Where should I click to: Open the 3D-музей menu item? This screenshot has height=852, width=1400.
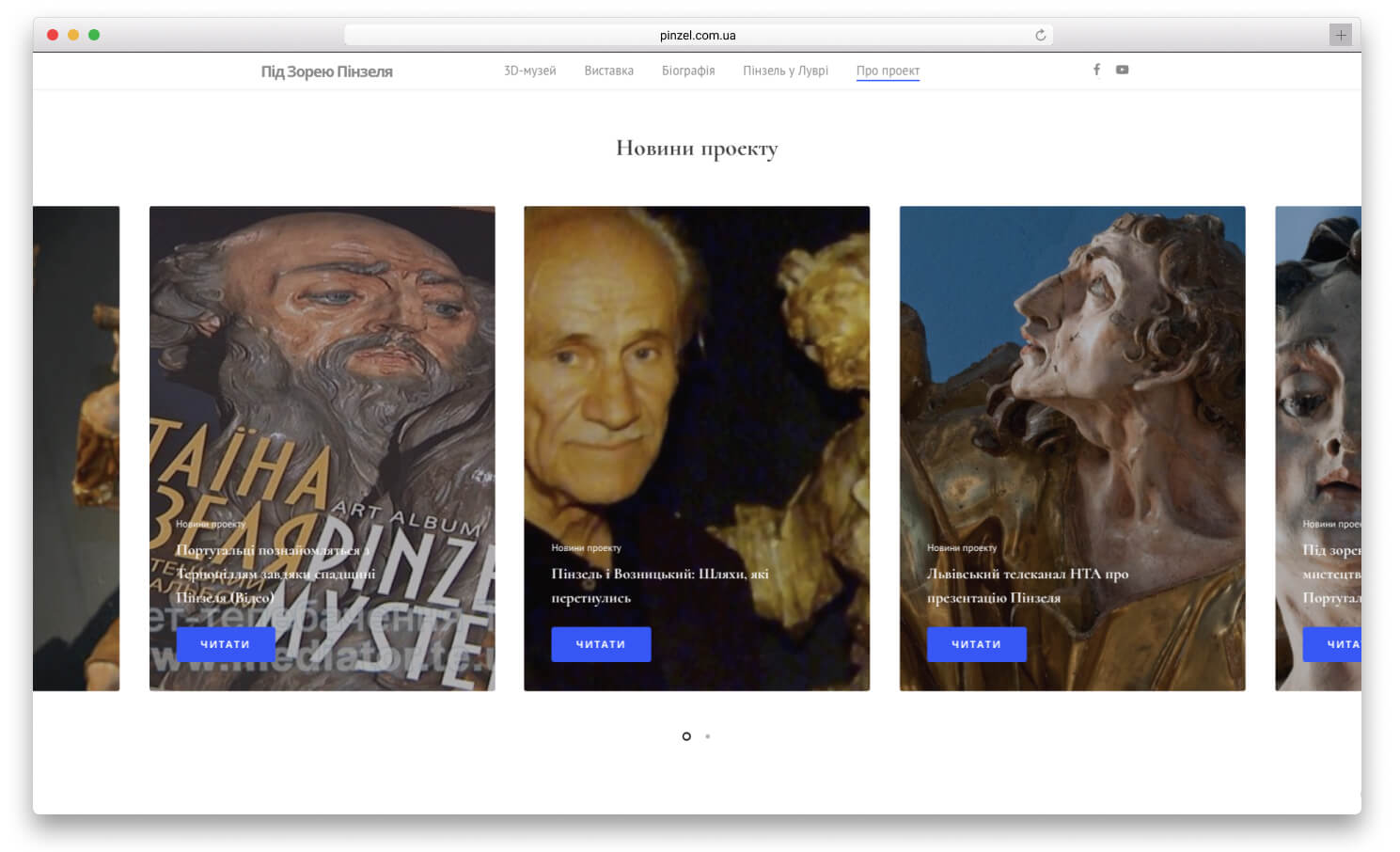(529, 71)
